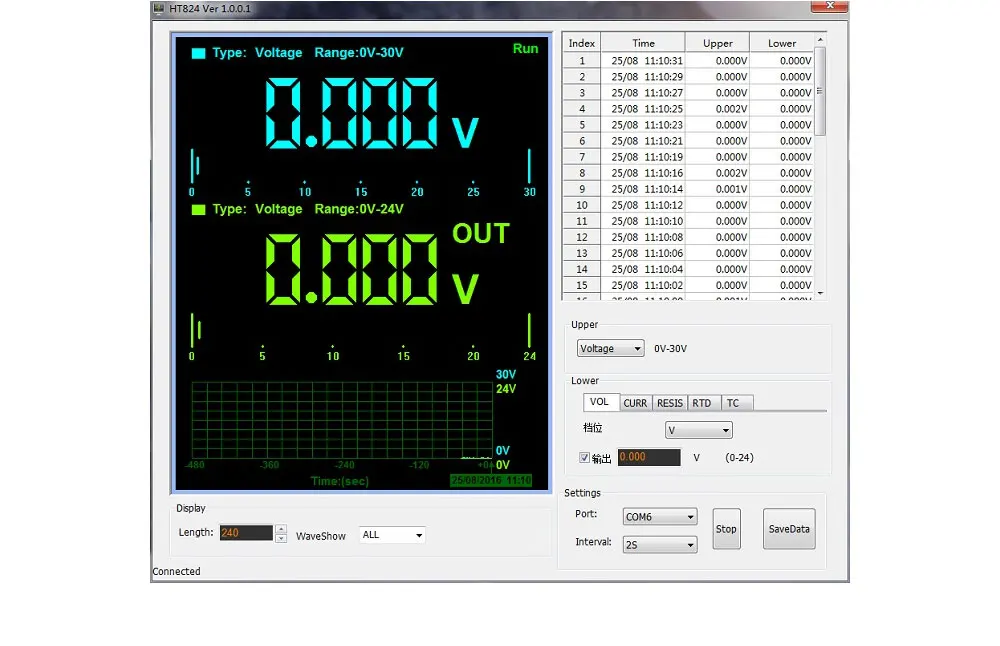The height and width of the screenshot is (646, 1000).
Task: Switch to the VOL tab
Action: point(599,402)
